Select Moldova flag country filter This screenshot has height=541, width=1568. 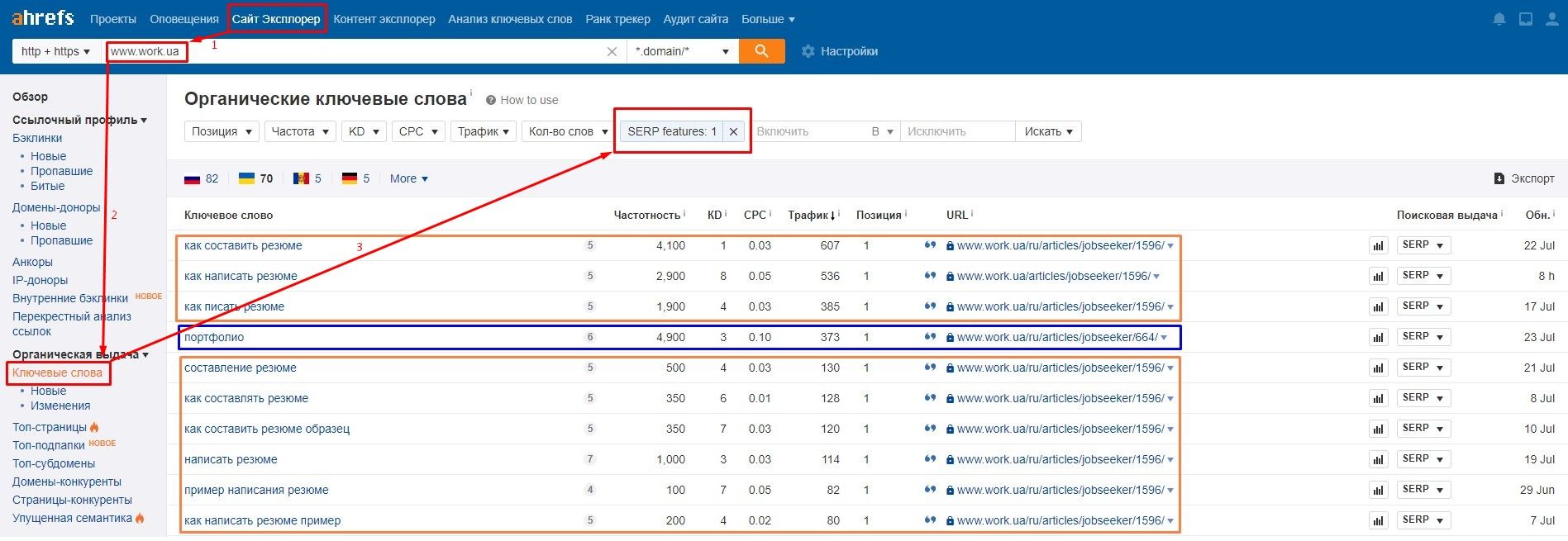[x=307, y=178]
